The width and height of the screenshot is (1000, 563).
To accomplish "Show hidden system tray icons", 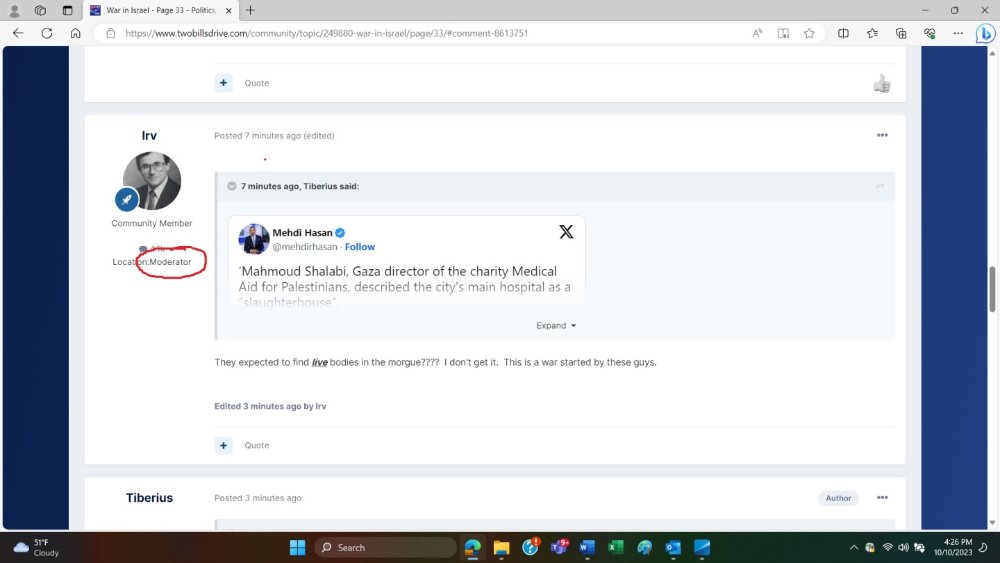I will click(x=853, y=547).
